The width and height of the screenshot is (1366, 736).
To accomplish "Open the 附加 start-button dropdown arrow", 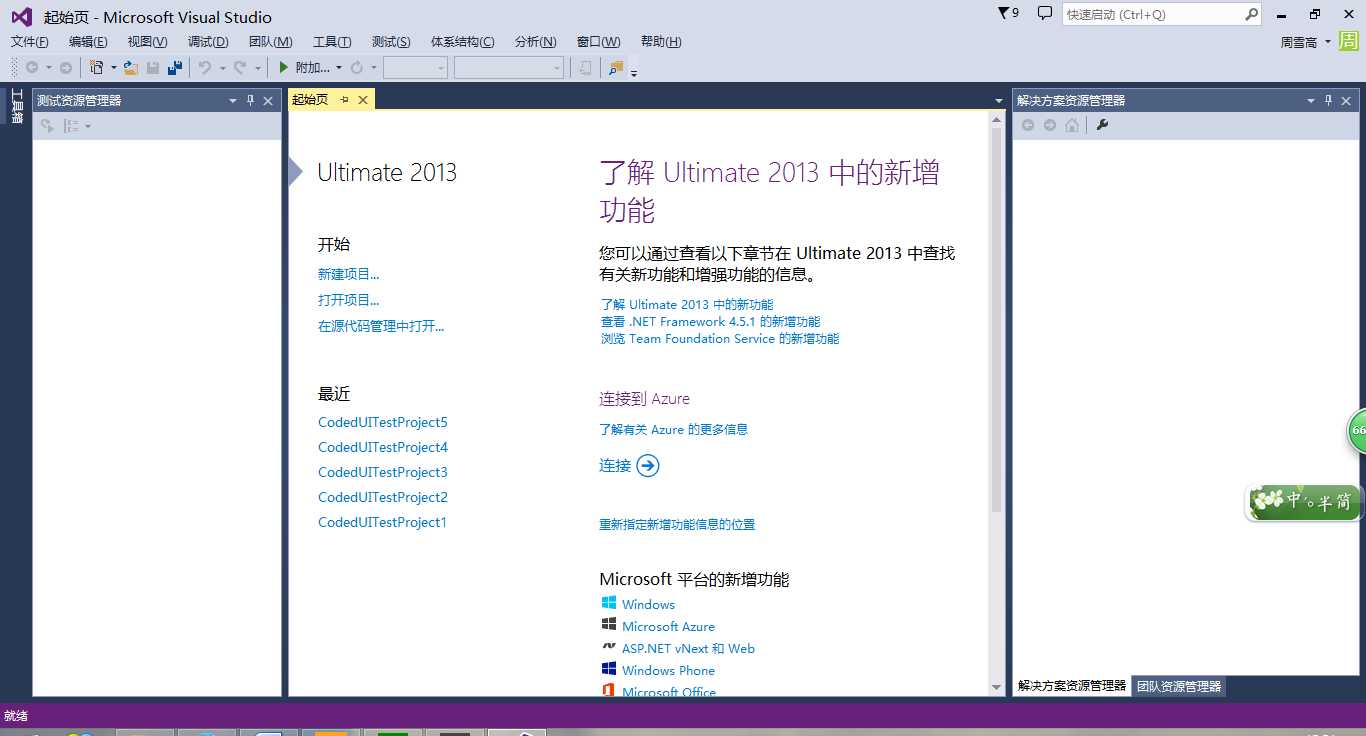I will [x=339, y=68].
